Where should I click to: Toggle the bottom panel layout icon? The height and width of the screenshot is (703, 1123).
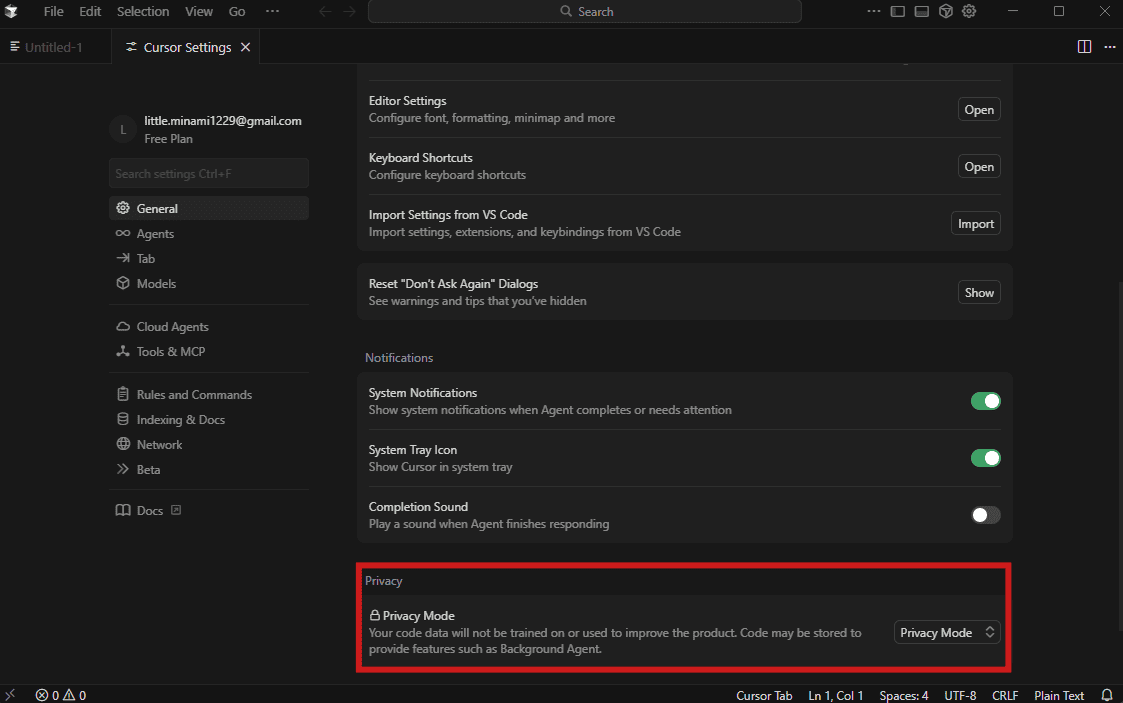(x=921, y=12)
